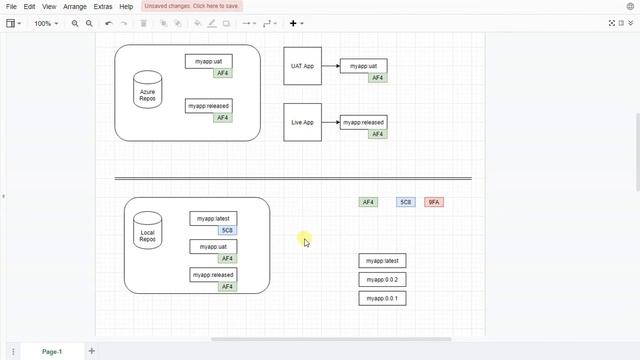This screenshot has width=640, height=360.
Task: Select the Page-1 tab
Action: 52,351
